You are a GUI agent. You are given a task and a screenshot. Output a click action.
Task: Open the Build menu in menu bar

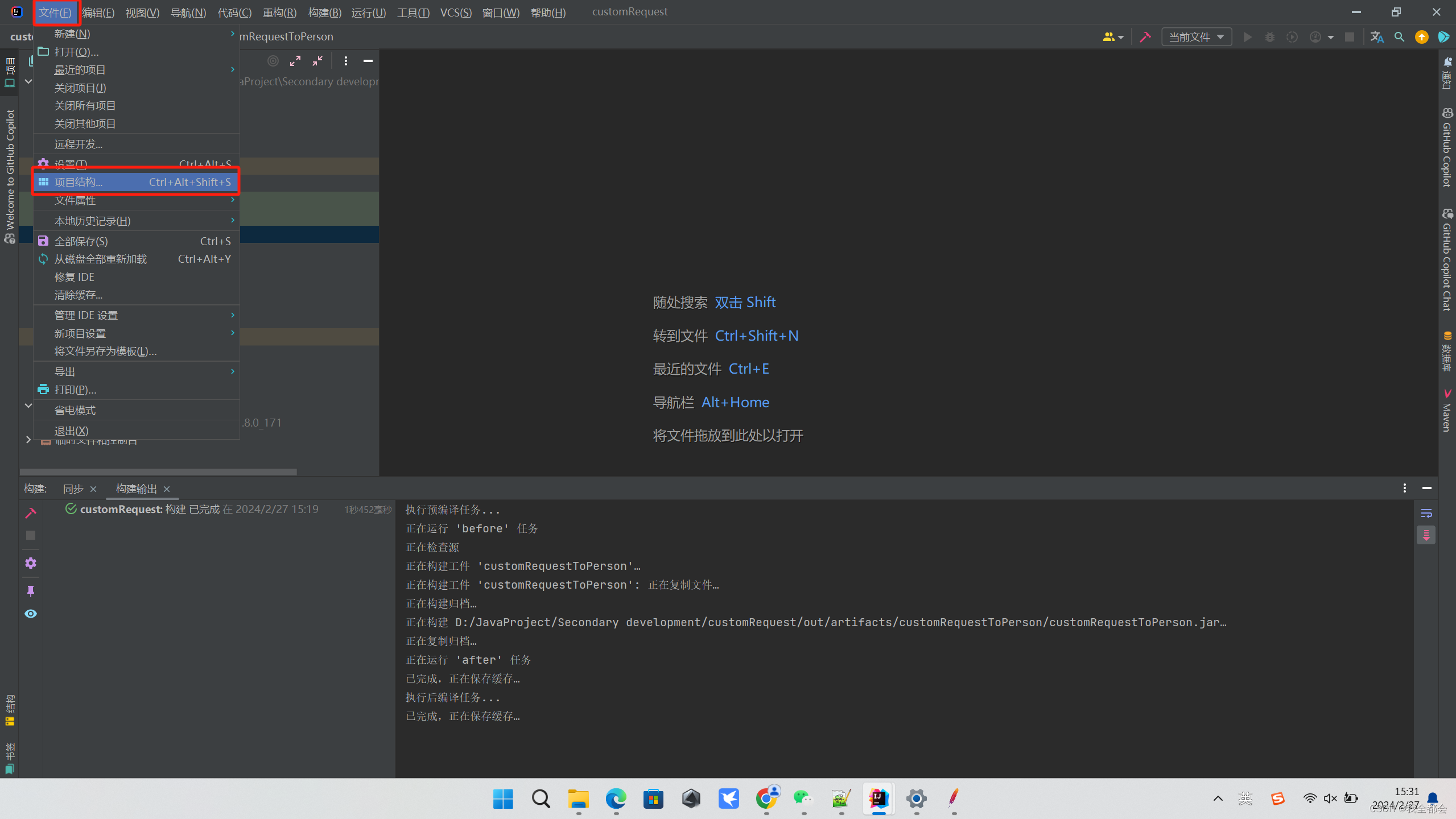[324, 13]
